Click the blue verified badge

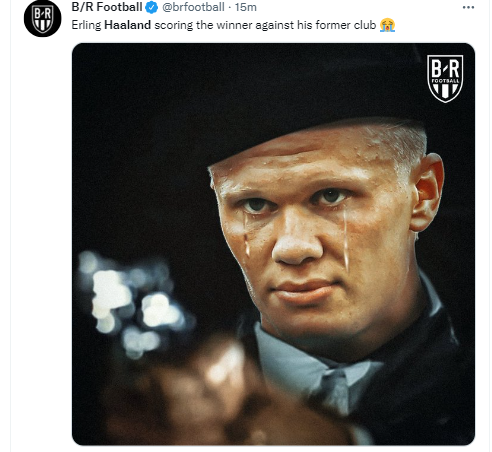coord(152,7)
